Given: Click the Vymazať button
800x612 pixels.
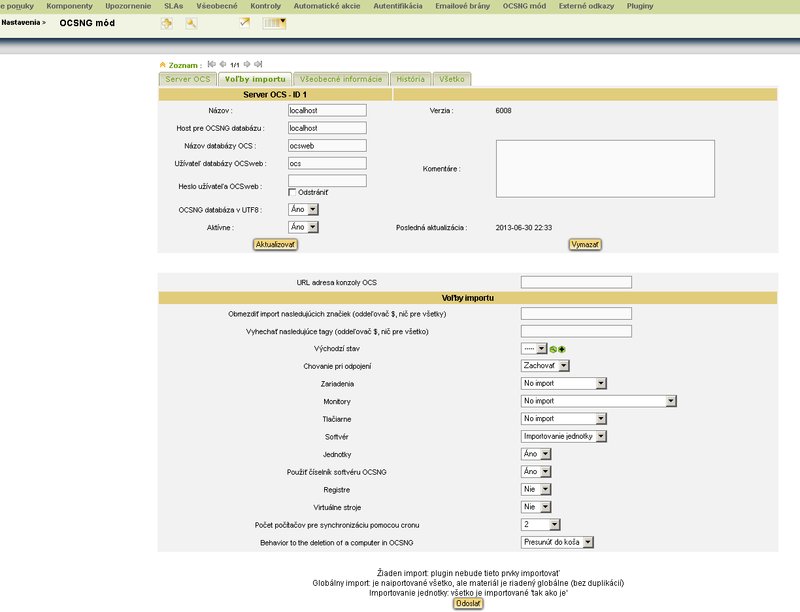Looking at the screenshot, I should pyautogui.click(x=585, y=245).
